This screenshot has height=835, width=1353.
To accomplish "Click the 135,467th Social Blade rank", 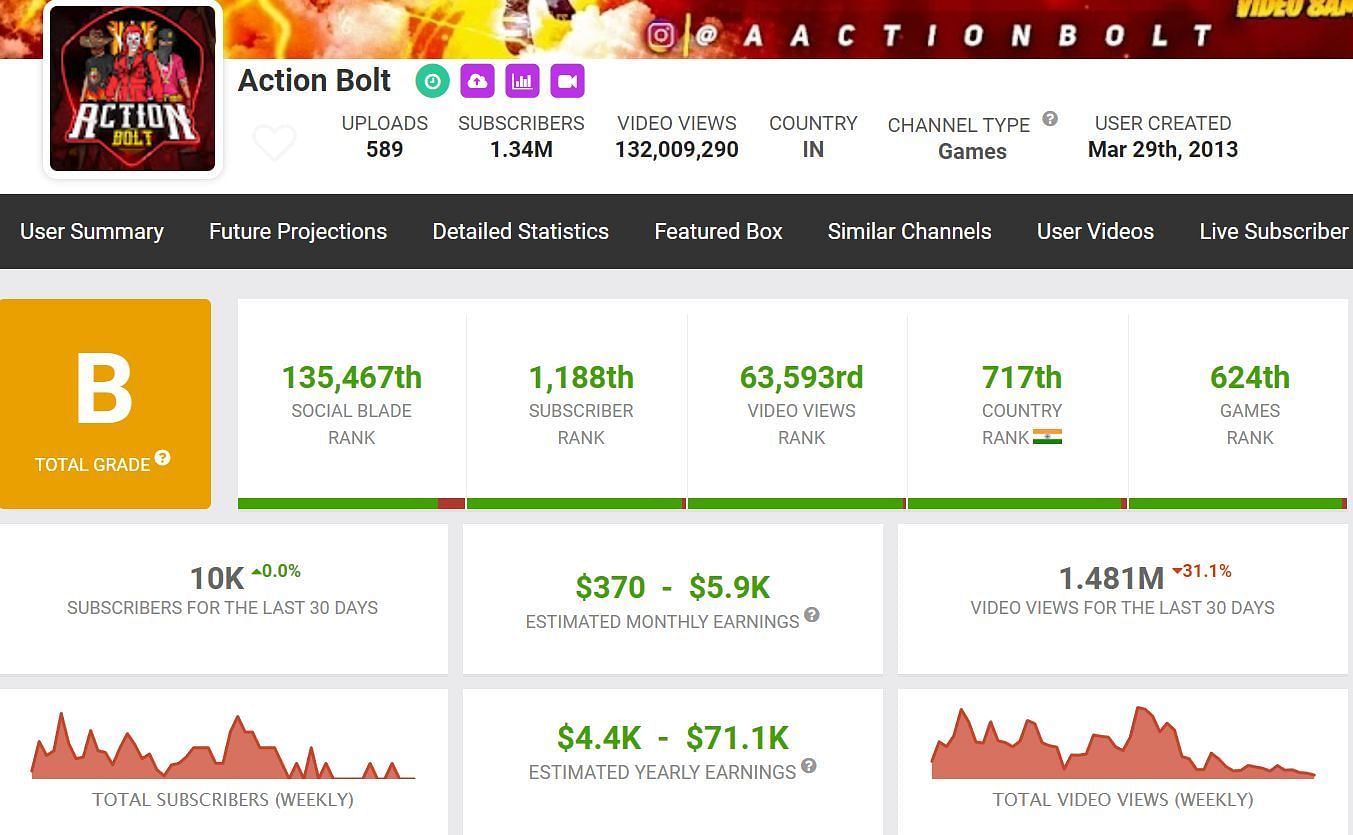I will point(352,378).
